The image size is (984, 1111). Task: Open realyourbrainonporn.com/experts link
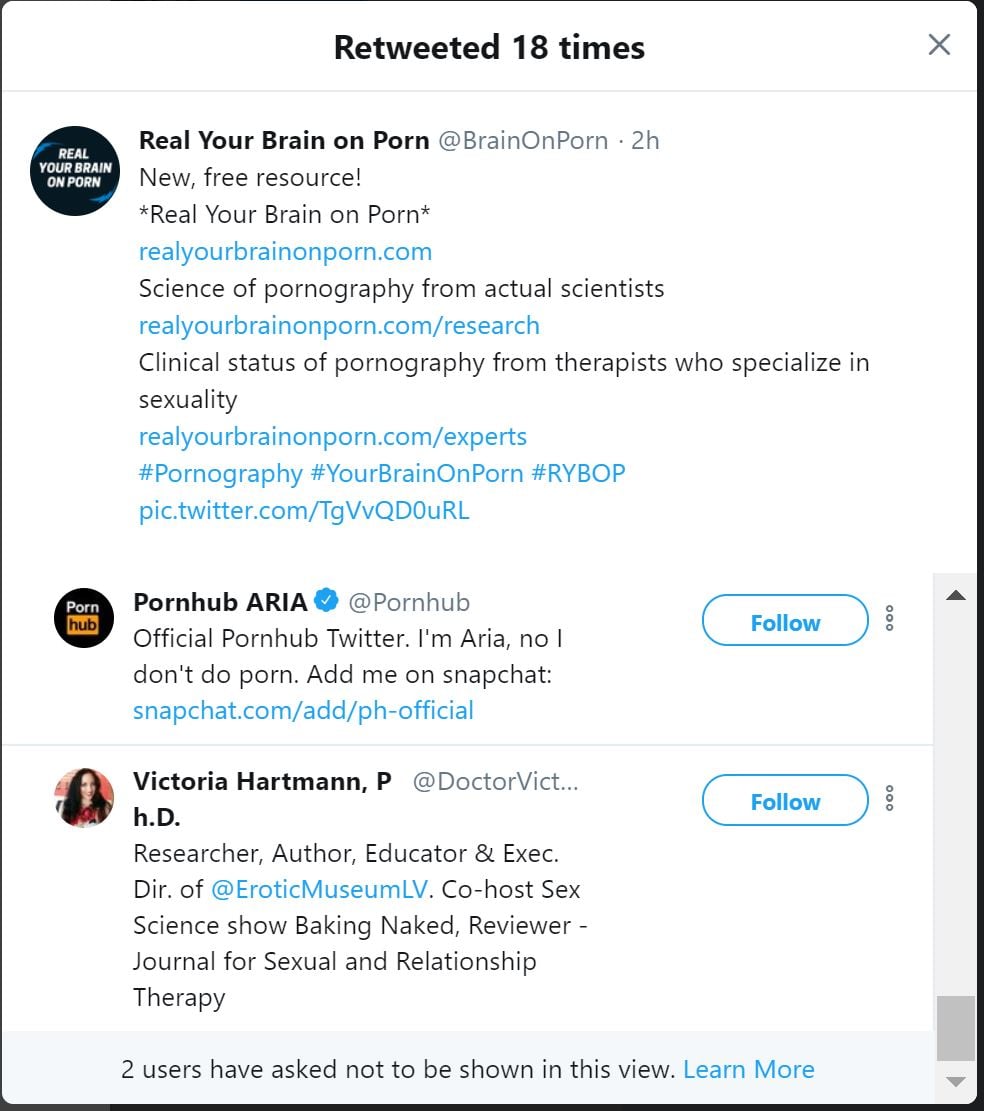pos(332,436)
